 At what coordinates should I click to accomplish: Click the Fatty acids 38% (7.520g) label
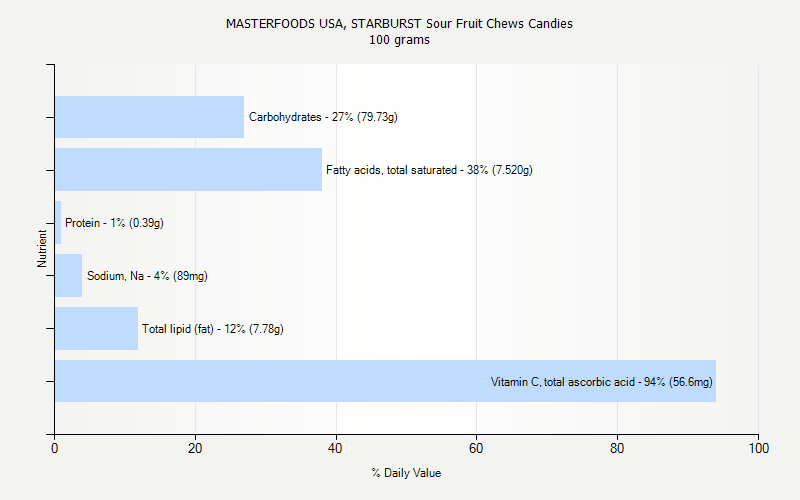click(x=429, y=170)
